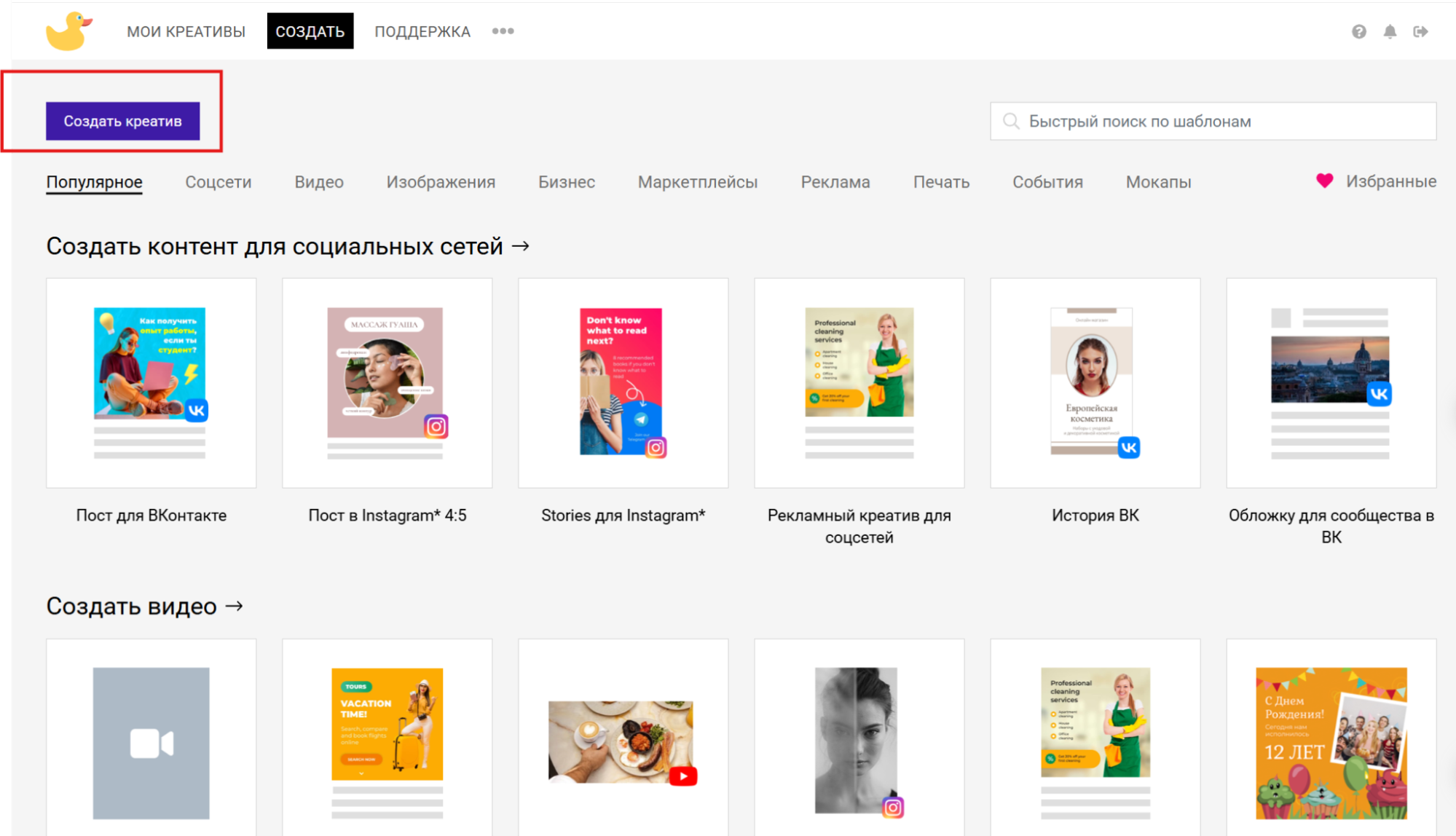
Task: Choose the Stories для Instagram template
Action: [x=623, y=383]
